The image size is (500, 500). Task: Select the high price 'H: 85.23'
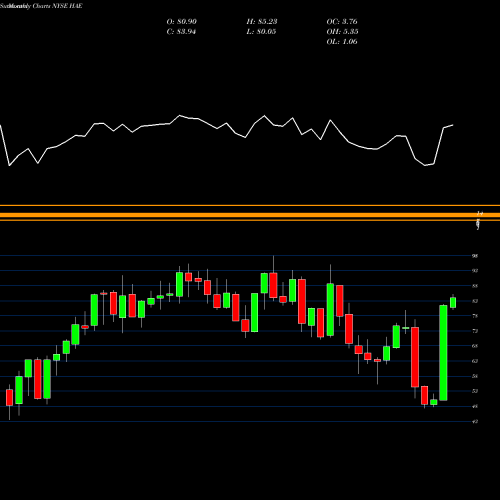[262, 22]
